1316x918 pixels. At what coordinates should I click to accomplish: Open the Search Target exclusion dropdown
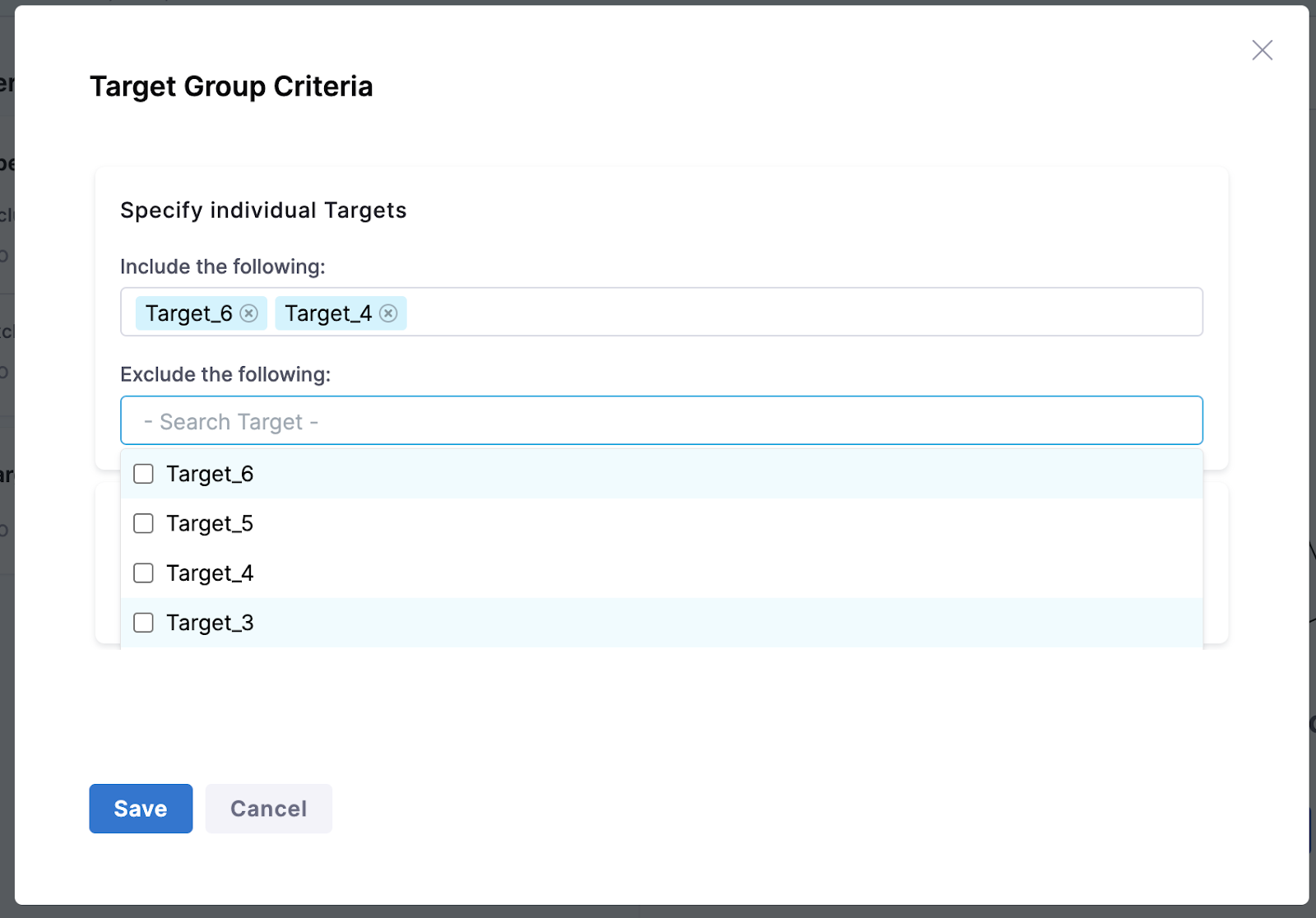pos(658,420)
